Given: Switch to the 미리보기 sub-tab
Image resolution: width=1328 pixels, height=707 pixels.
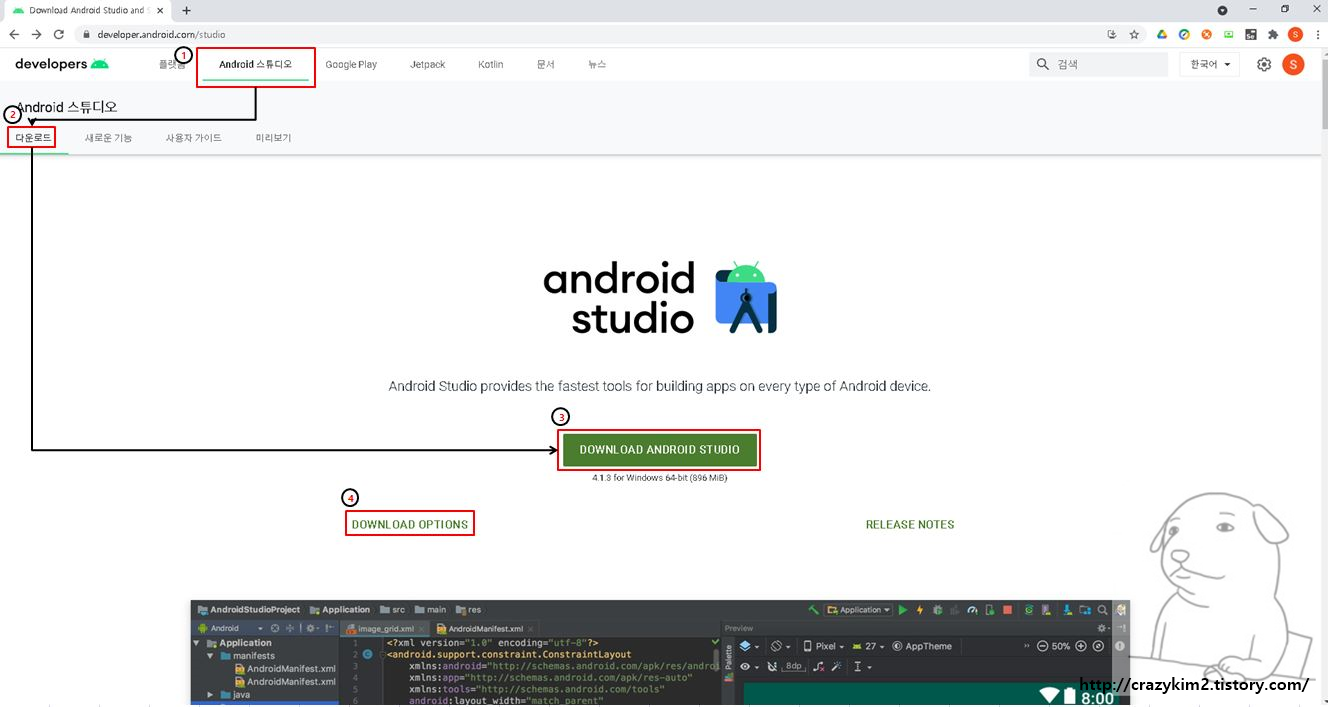Looking at the screenshot, I should pos(273,138).
